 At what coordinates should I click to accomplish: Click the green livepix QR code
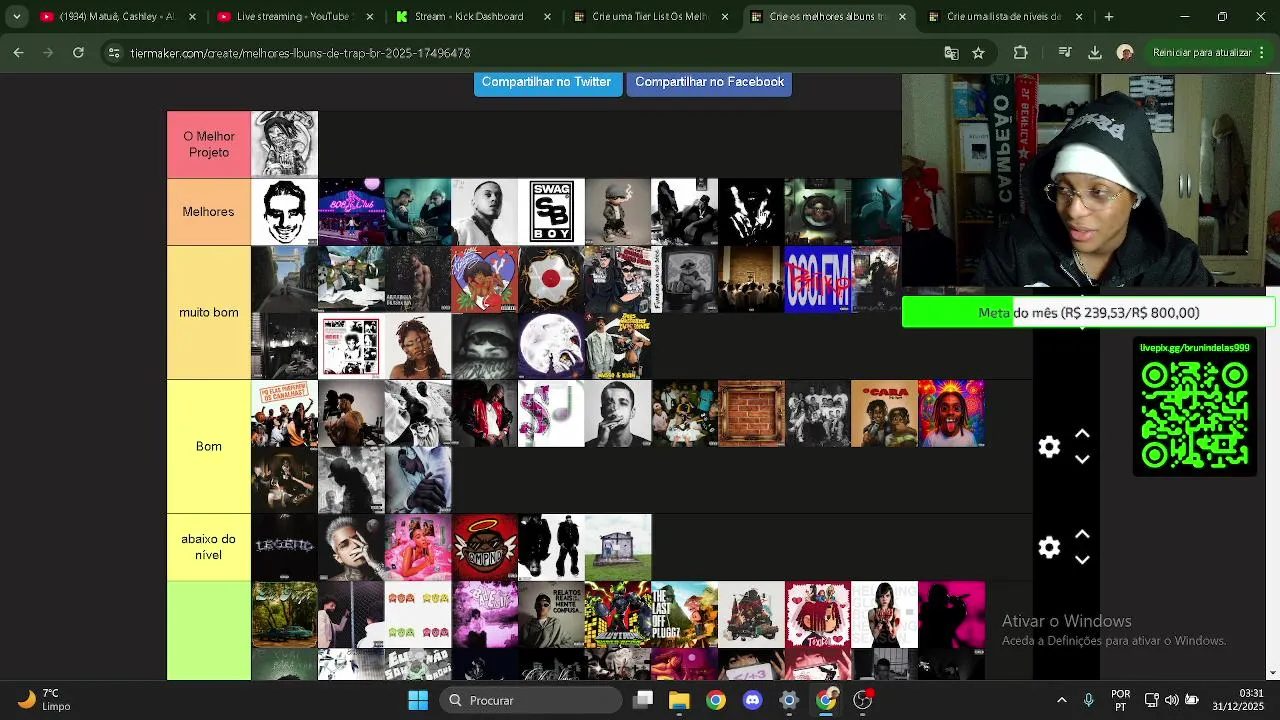click(1194, 414)
